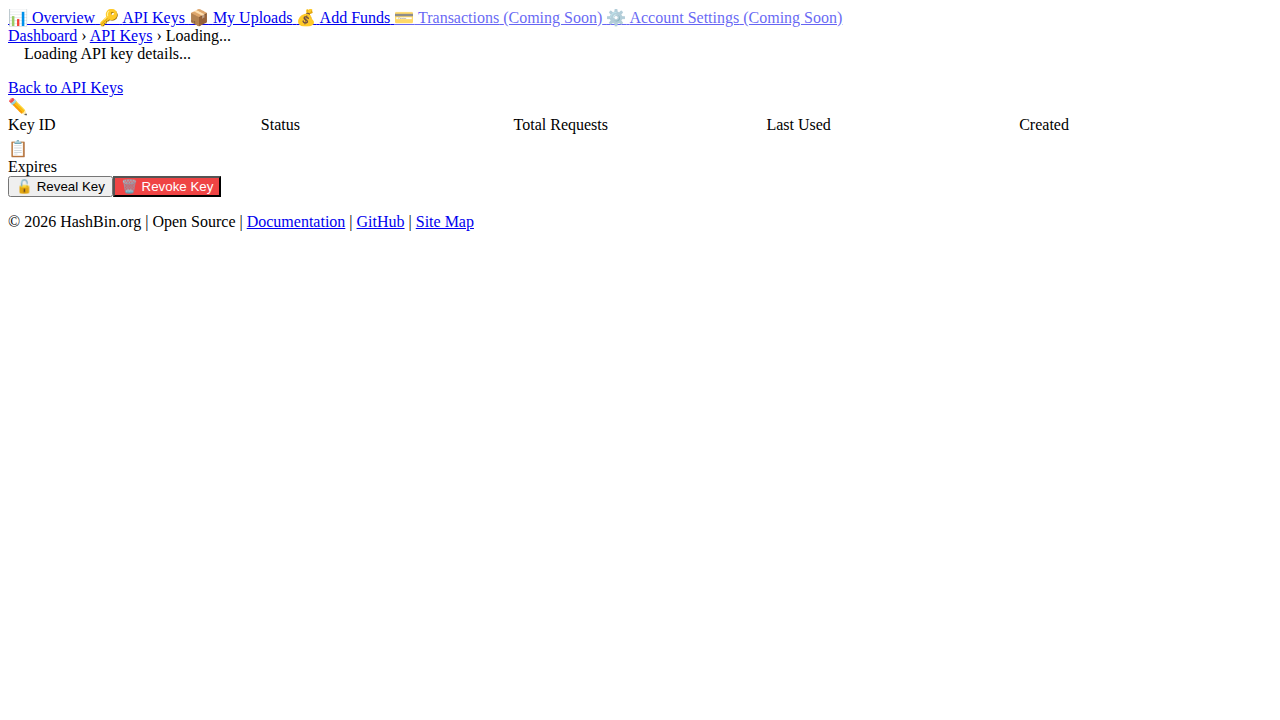This screenshot has width=1280, height=720.
Task: Click the Total Requests label
Action: (x=560, y=125)
